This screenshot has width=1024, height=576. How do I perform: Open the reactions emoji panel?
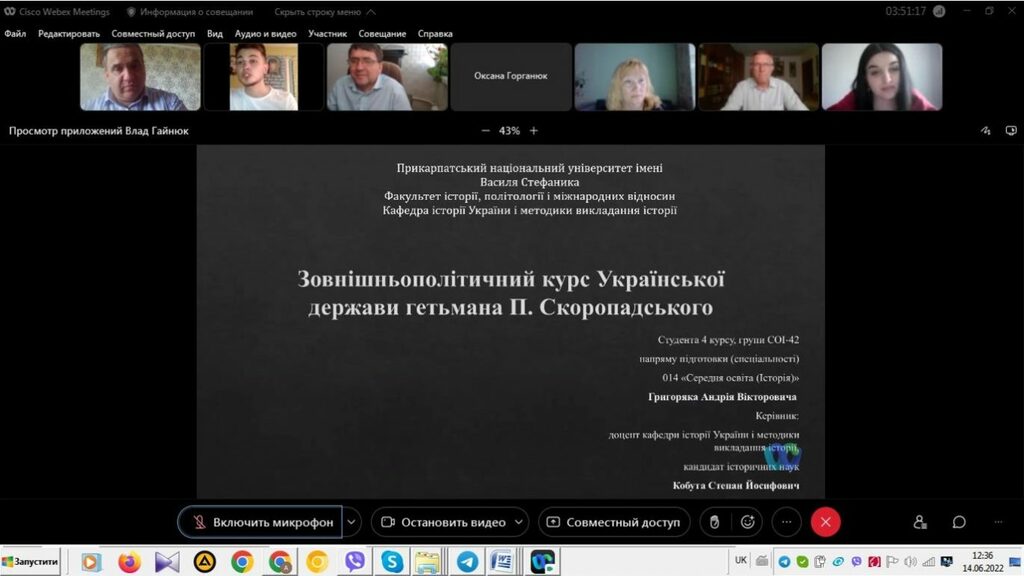click(x=747, y=522)
